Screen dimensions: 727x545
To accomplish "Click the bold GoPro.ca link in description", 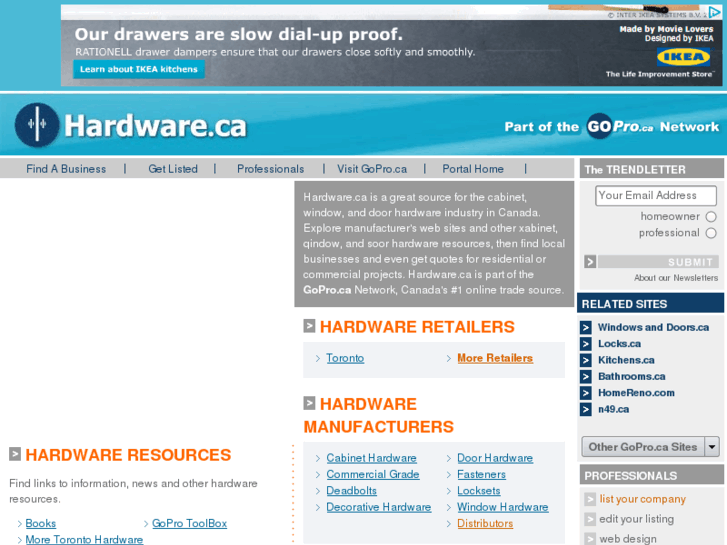I will click(x=327, y=290).
